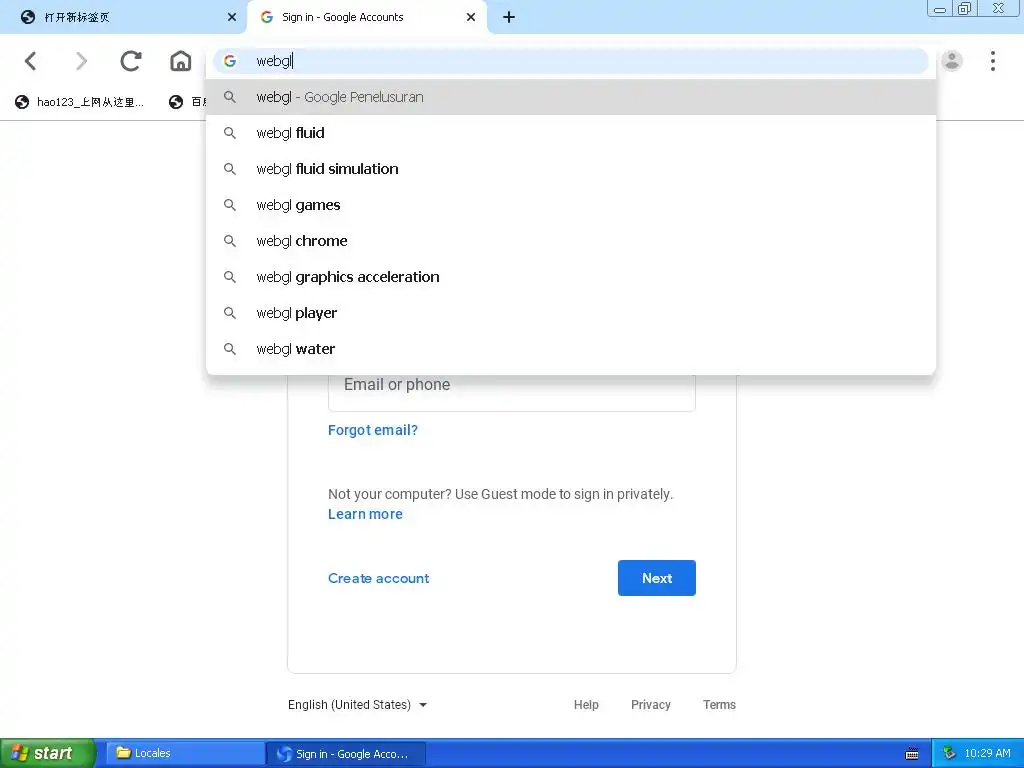The height and width of the screenshot is (768, 1024).
Task: Click the Forgot email? link
Action: coord(373,430)
